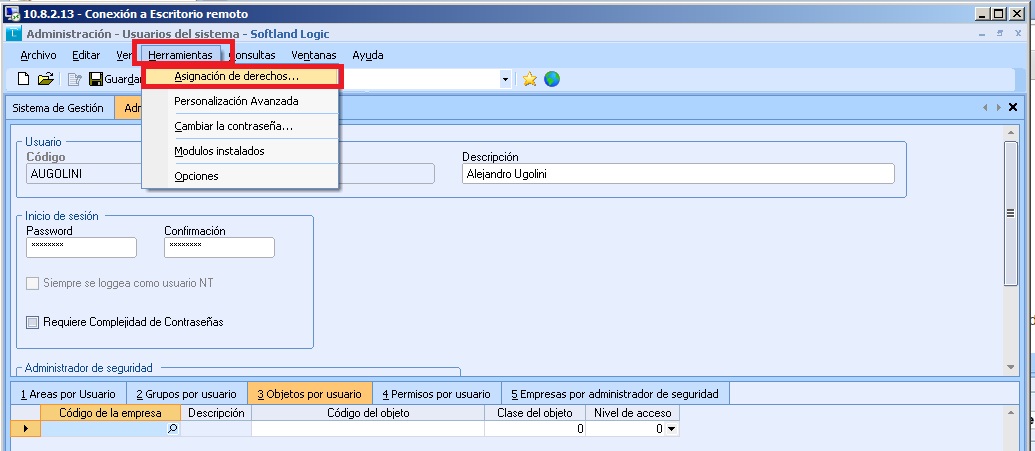Toggle Siempre se loggea como usuario NT
This screenshot has height=451, width=1035.
[33, 283]
